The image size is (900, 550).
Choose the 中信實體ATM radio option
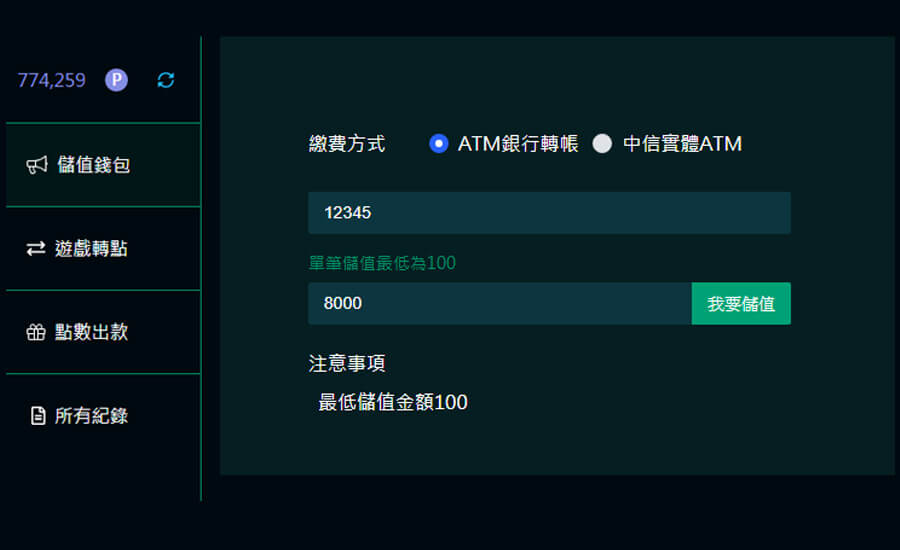(x=602, y=144)
